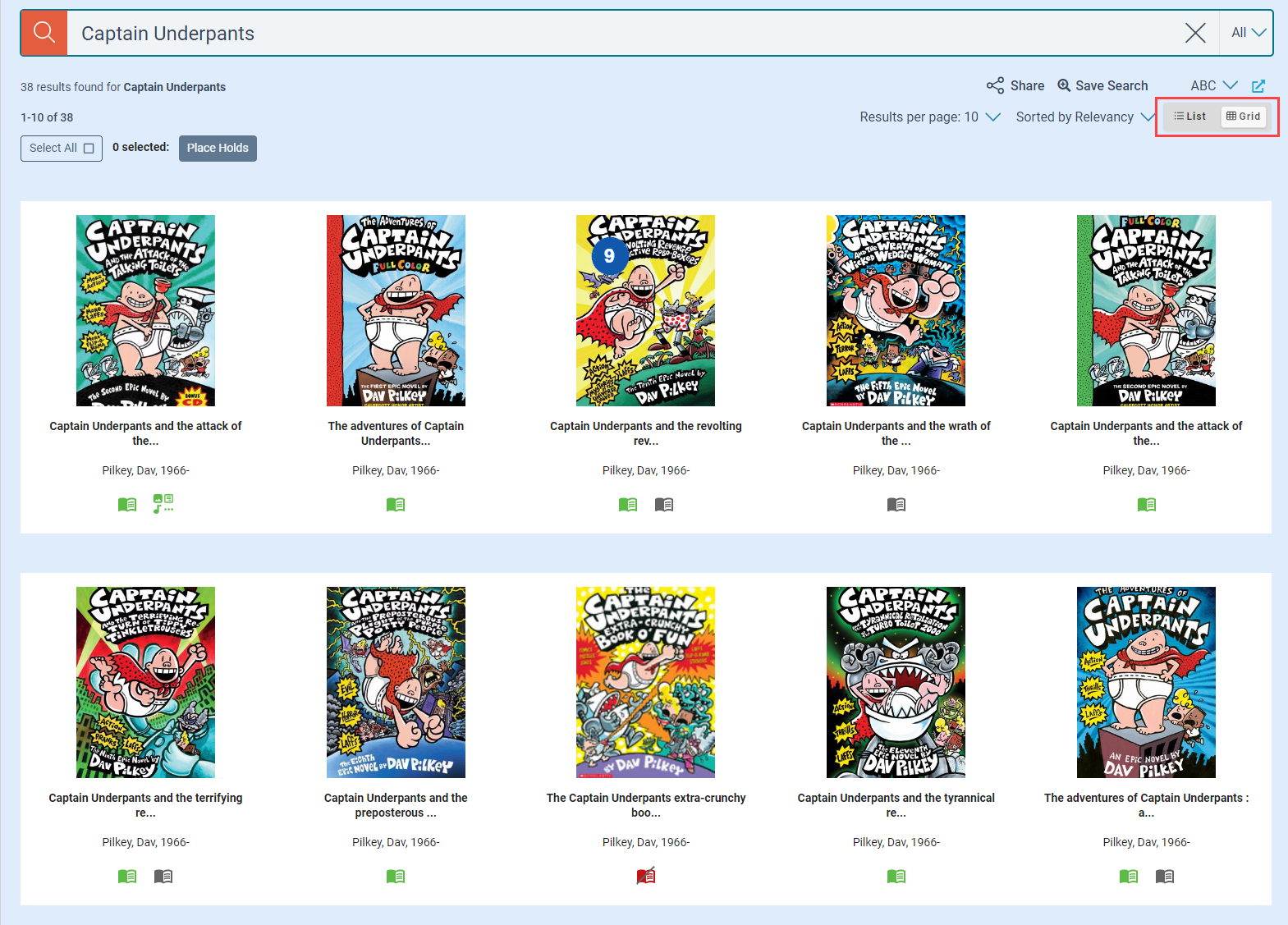The height and width of the screenshot is (925, 1288).
Task: Click the '1-10 of 38' count
Action: 47,117
